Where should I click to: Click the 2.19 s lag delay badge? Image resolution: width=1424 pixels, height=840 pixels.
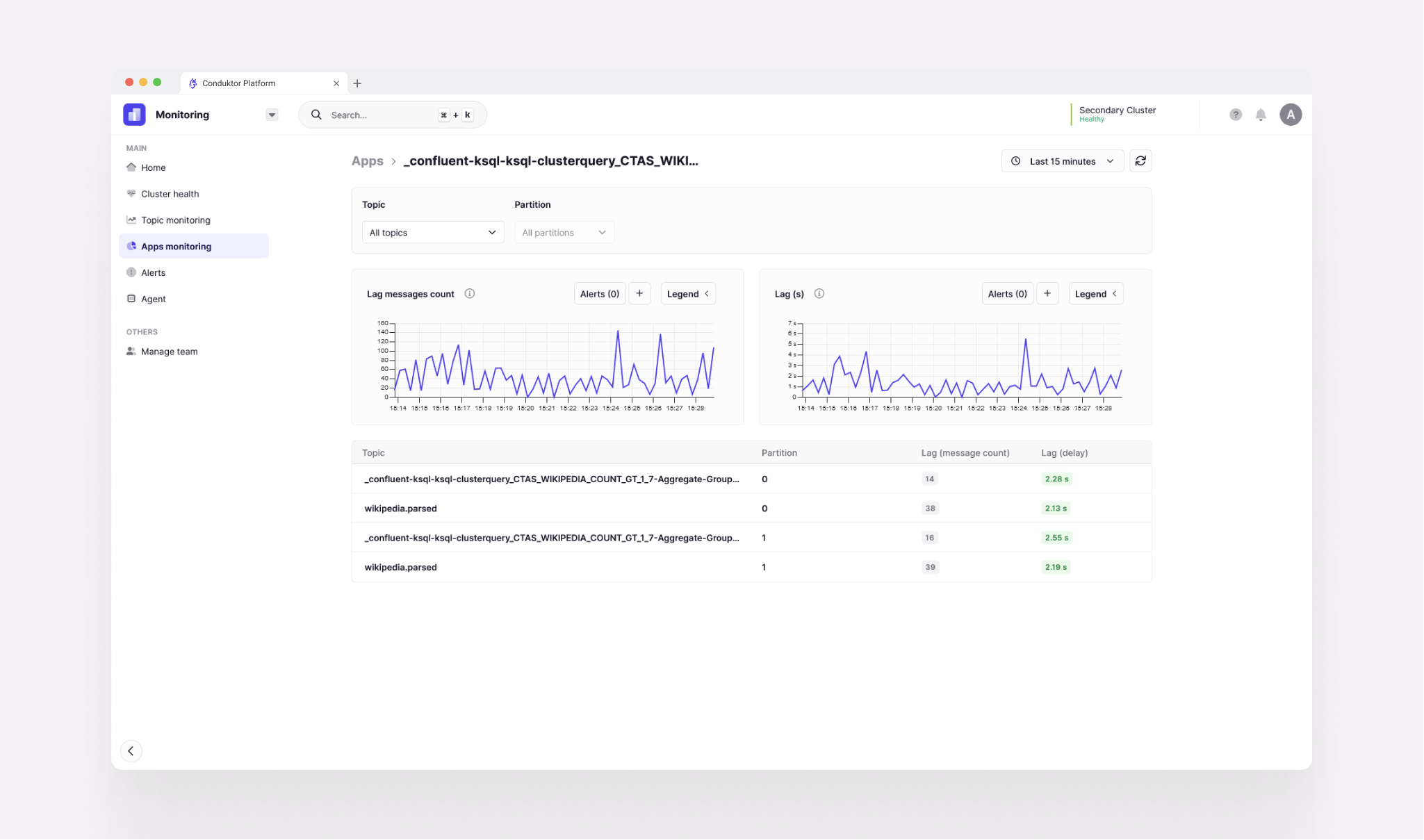pyautogui.click(x=1056, y=567)
